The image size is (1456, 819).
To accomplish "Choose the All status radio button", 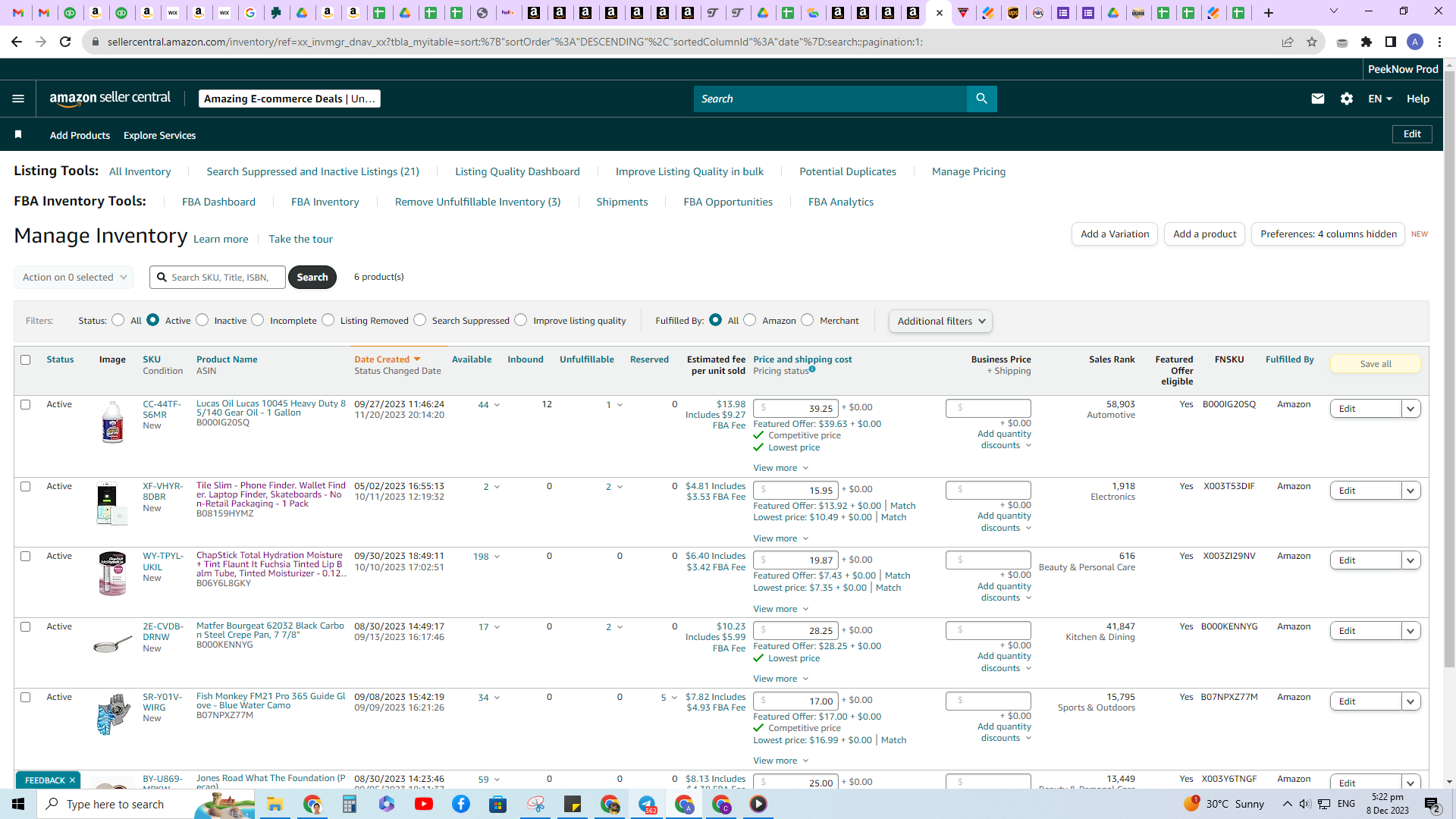I will tap(118, 320).
